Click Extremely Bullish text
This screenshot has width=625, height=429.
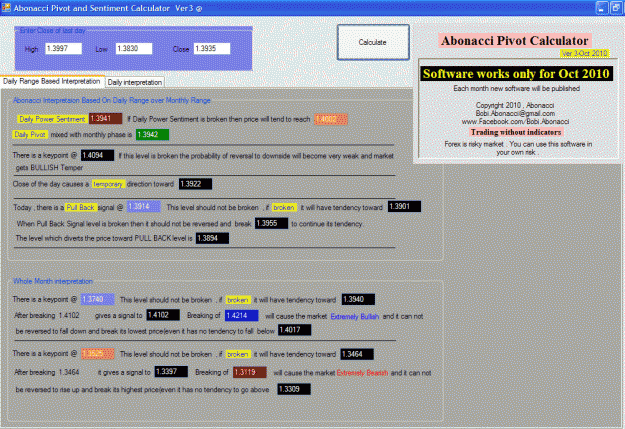click(355, 317)
